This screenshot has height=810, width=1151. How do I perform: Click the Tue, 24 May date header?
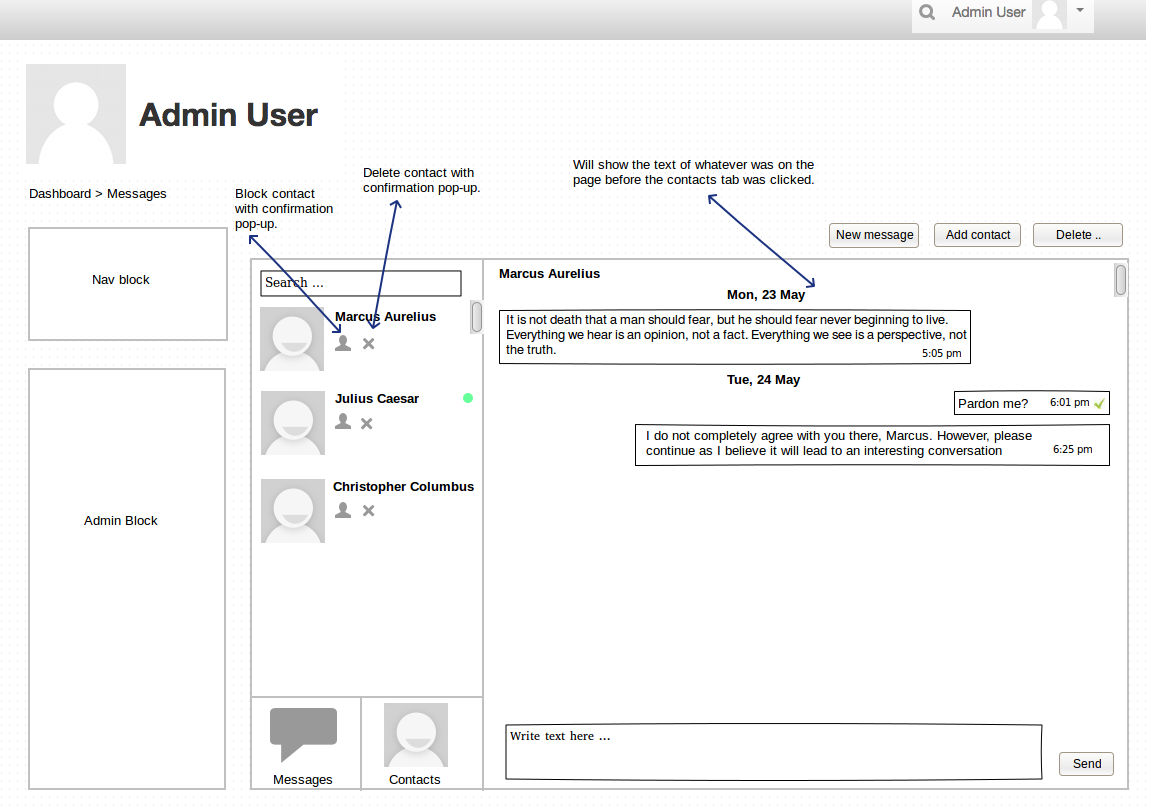(763, 380)
